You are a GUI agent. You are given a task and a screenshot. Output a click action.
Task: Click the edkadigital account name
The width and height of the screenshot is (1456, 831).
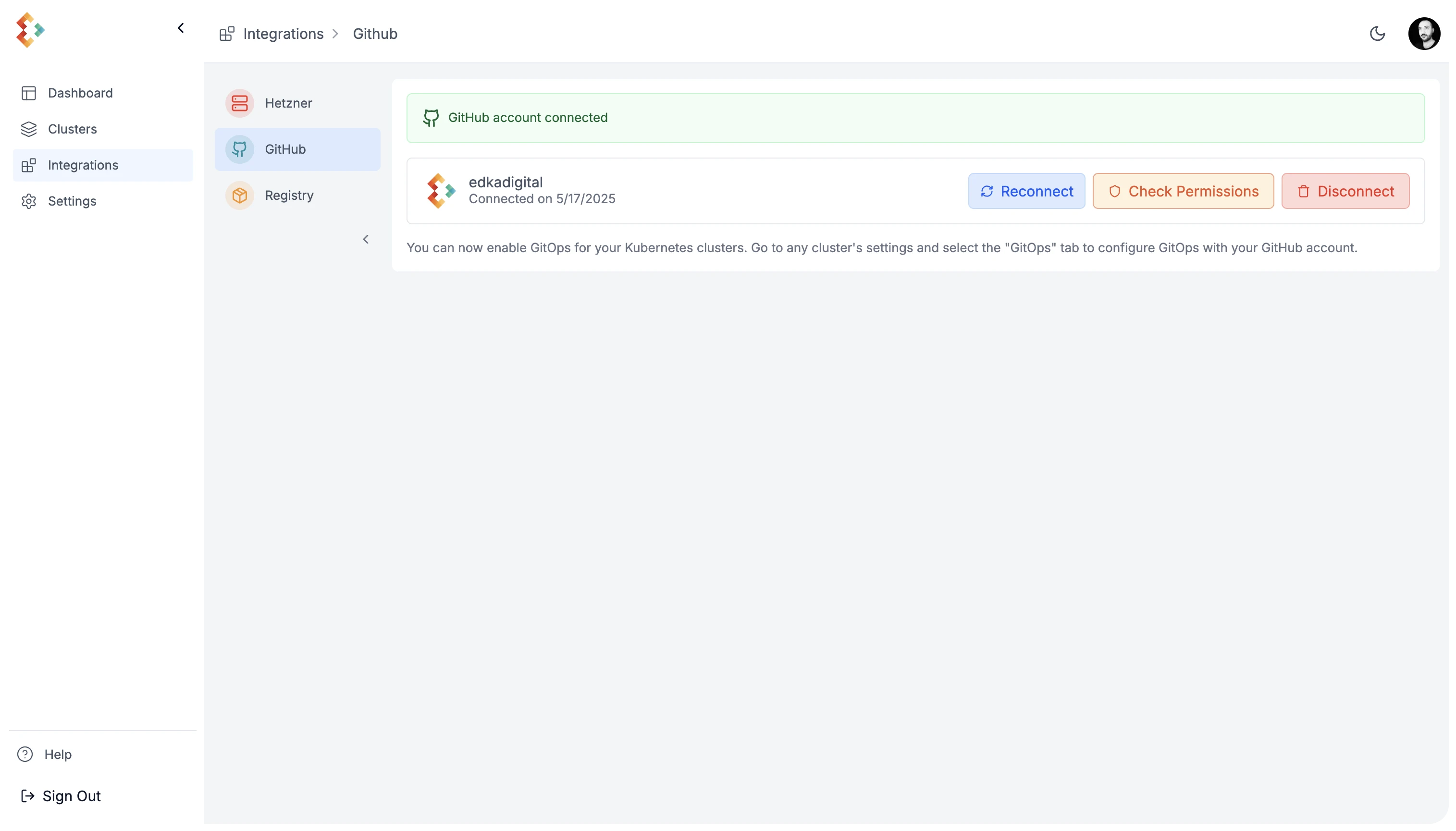506,182
